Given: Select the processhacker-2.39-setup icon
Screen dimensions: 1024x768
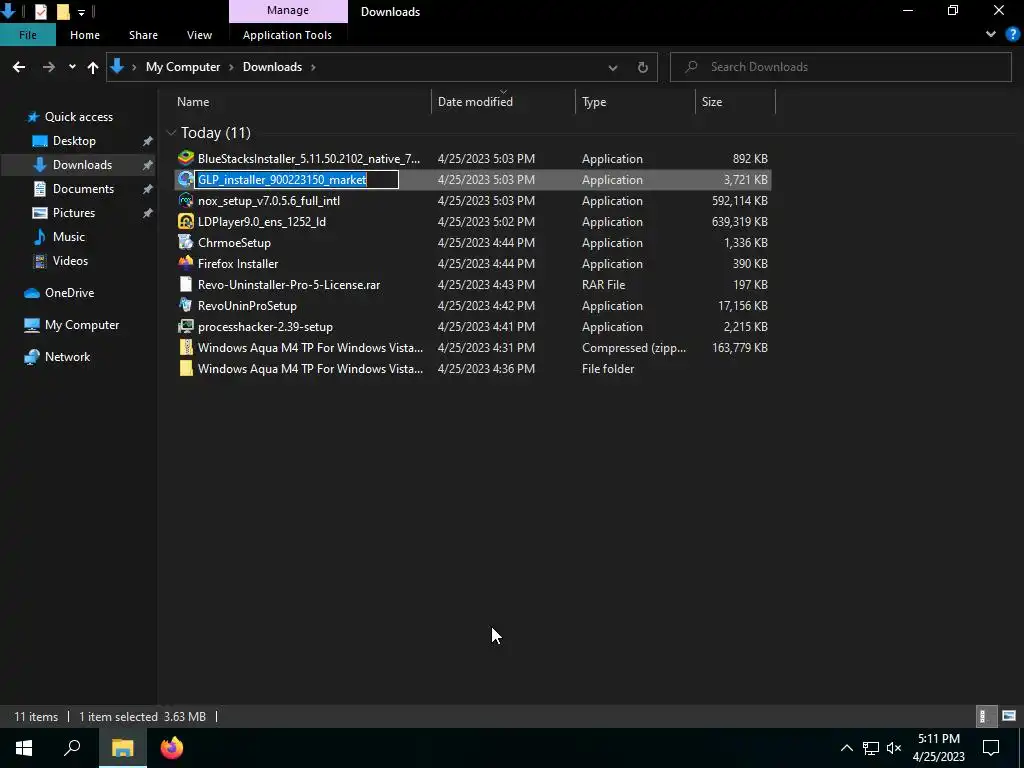Looking at the screenshot, I should click(186, 326).
